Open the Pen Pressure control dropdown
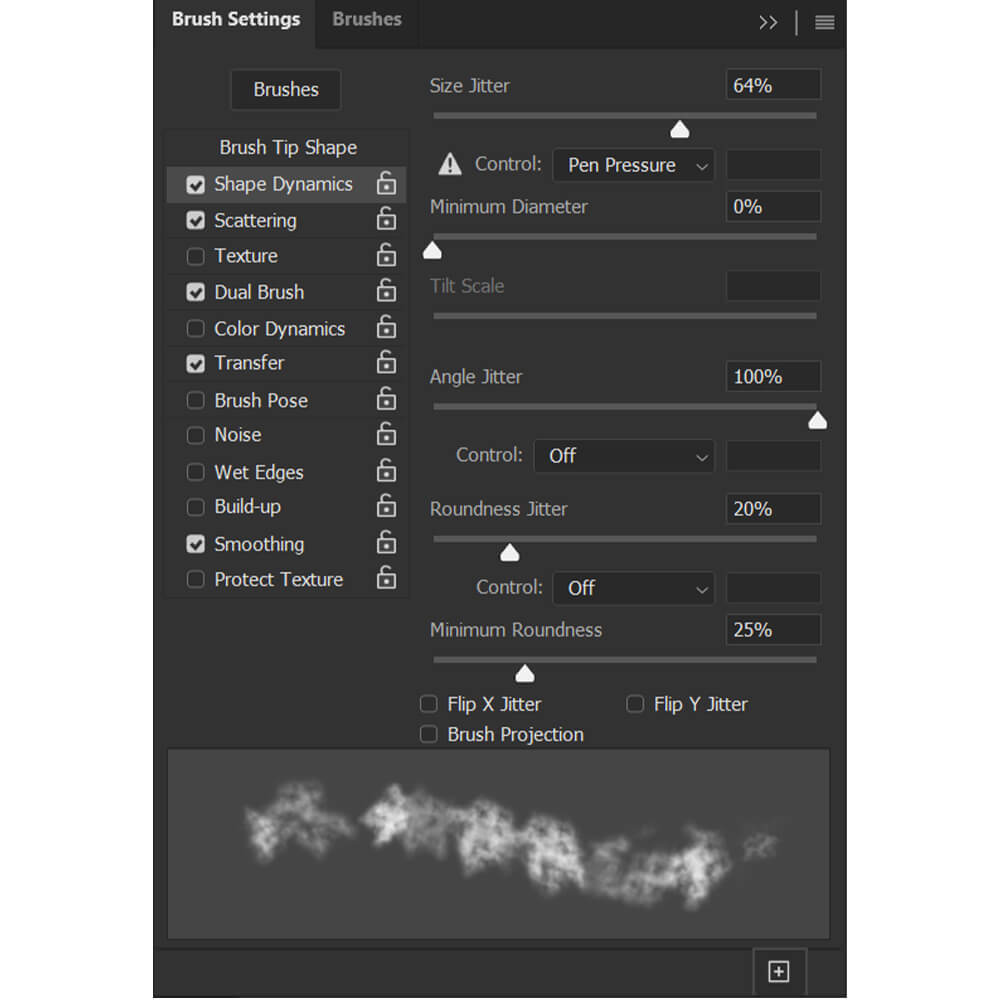1000x1000 pixels. [633, 165]
